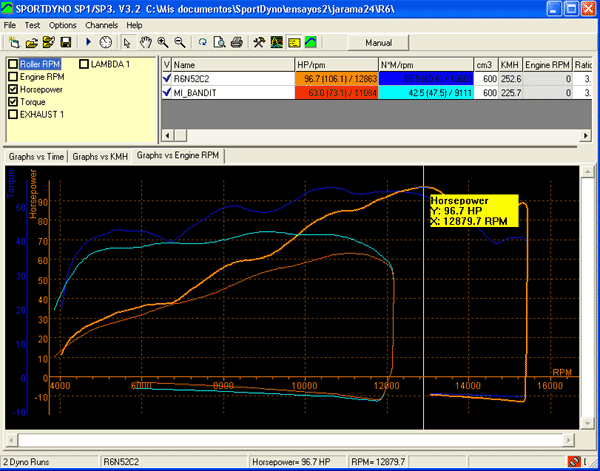The image size is (600, 471).
Task: Open the hammer and wrench settings icon
Action: (x=259, y=42)
